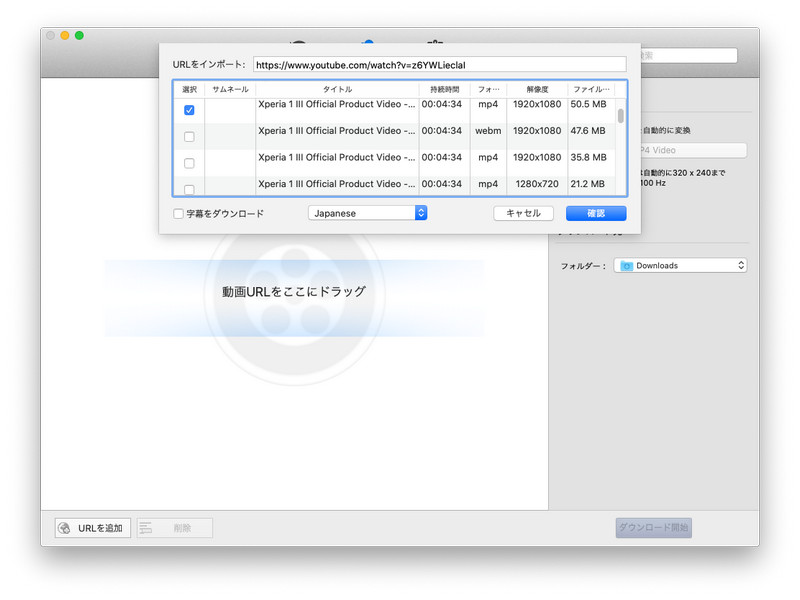Screen dimensions: 800x600
Task: Click the search field behind the dialog
Action: click(689, 55)
